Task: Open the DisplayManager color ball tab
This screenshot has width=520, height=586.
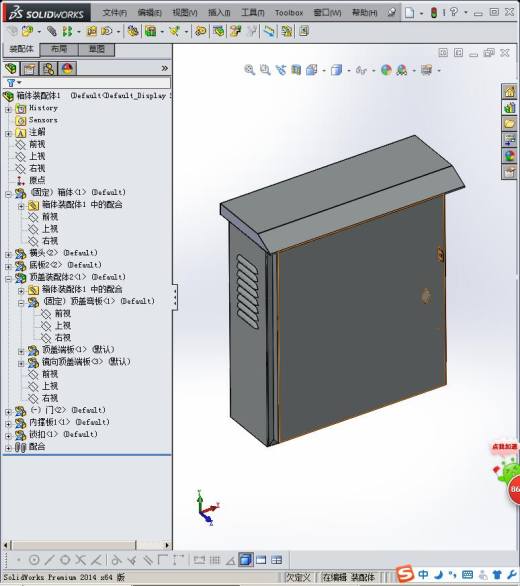Action: coord(67,69)
